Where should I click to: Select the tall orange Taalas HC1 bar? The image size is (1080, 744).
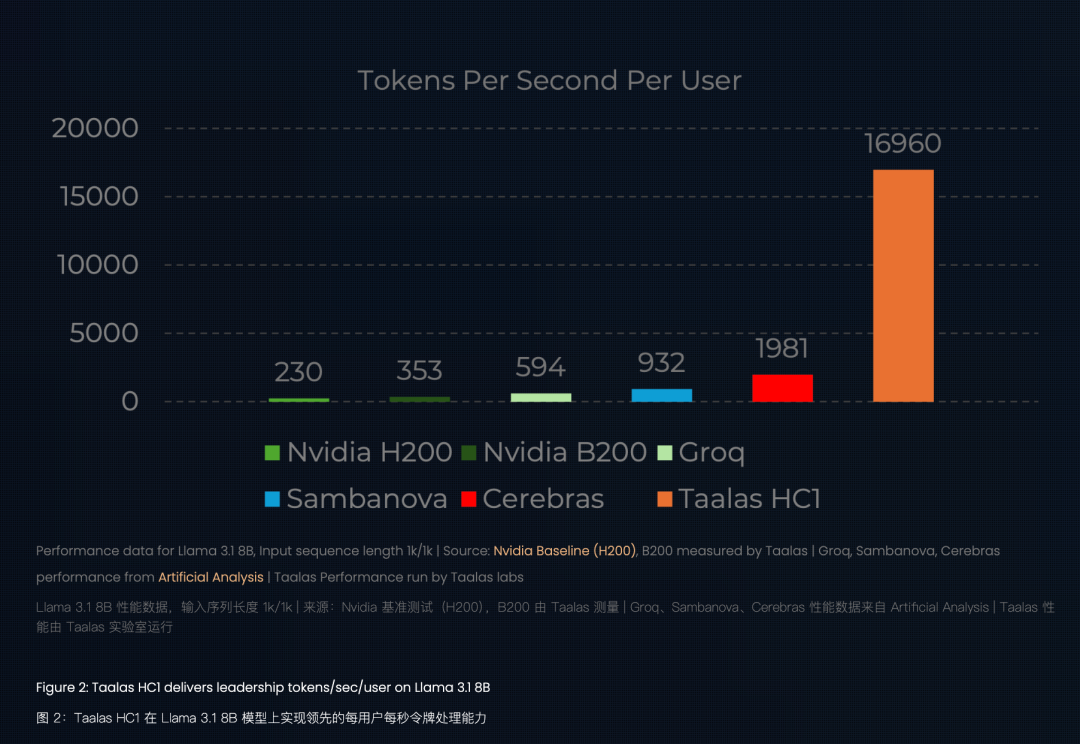click(x=903, y=286)
